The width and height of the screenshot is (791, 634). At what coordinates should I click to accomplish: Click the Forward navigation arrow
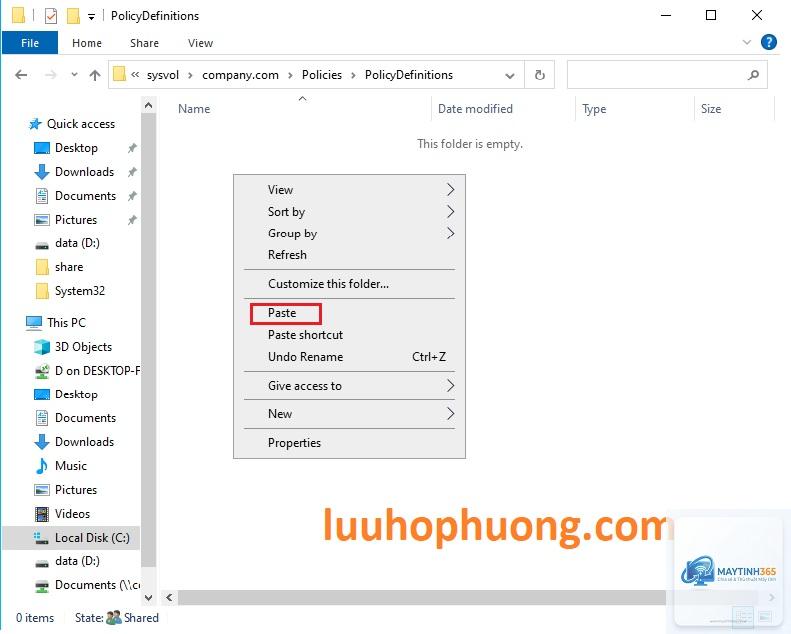50,75
